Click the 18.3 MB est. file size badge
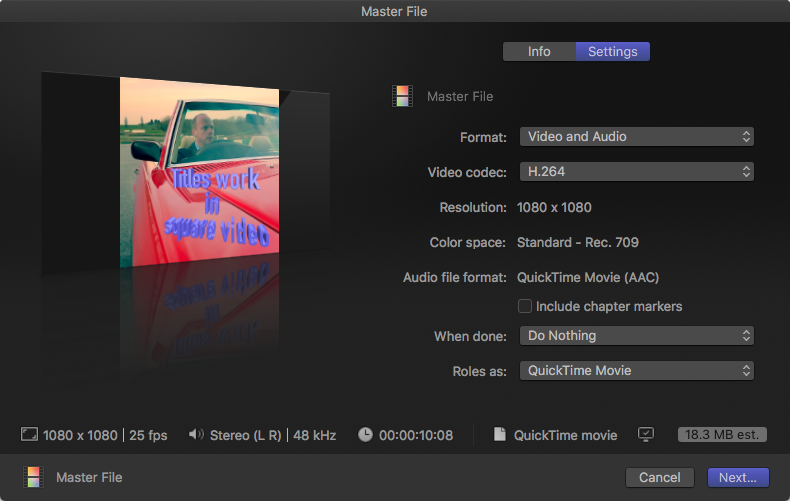The height and width of the screenshot is (501, 790). (722, 434)
